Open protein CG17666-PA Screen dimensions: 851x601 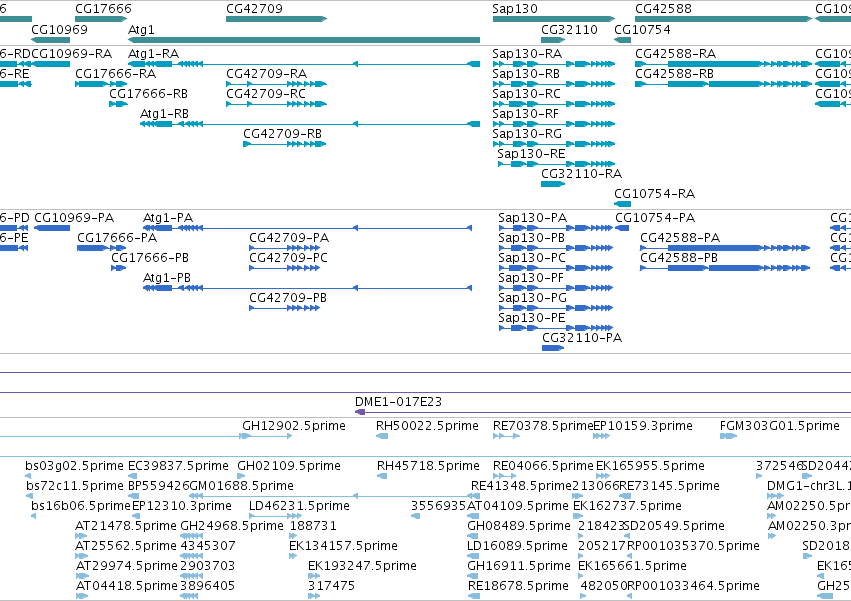click(101, 248)
